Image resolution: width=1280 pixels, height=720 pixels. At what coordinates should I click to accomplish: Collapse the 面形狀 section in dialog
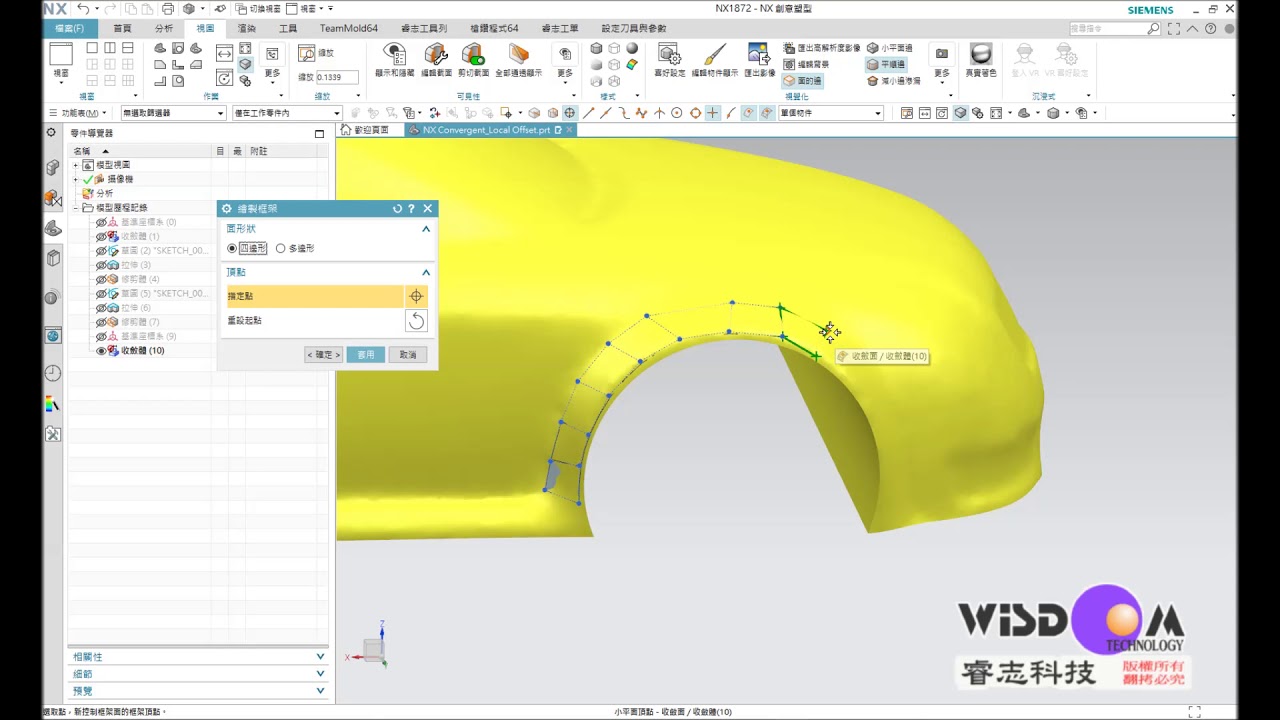[426, 229]
